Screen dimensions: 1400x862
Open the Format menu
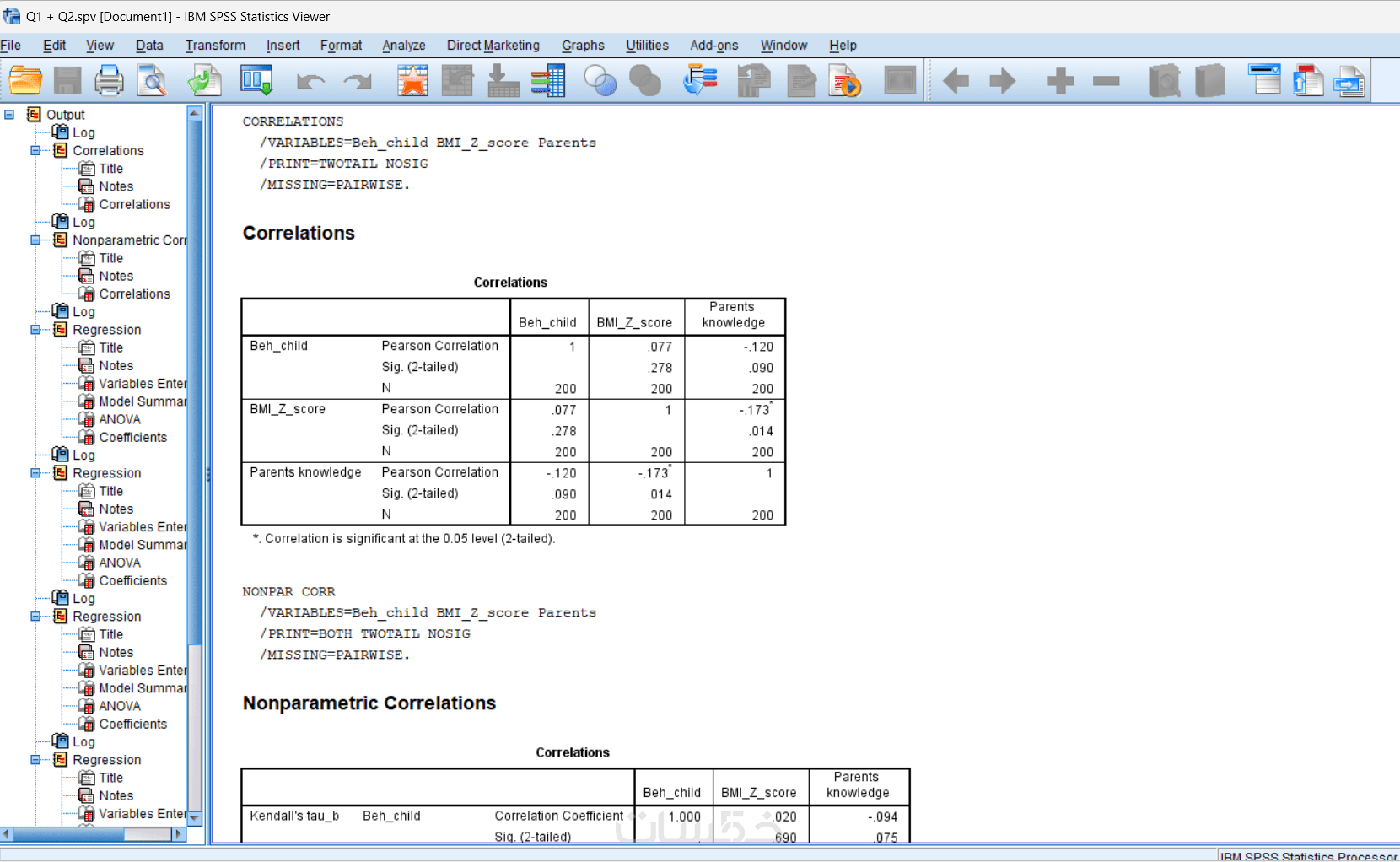(341, 46)
